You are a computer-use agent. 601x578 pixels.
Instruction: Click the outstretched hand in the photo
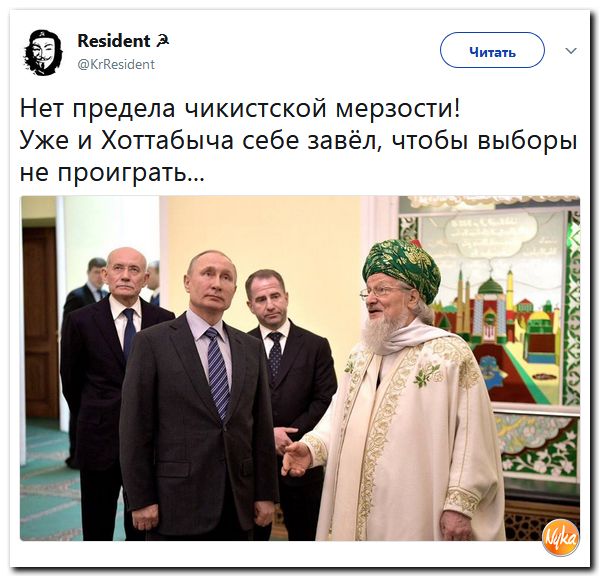(x=296, y=458)
